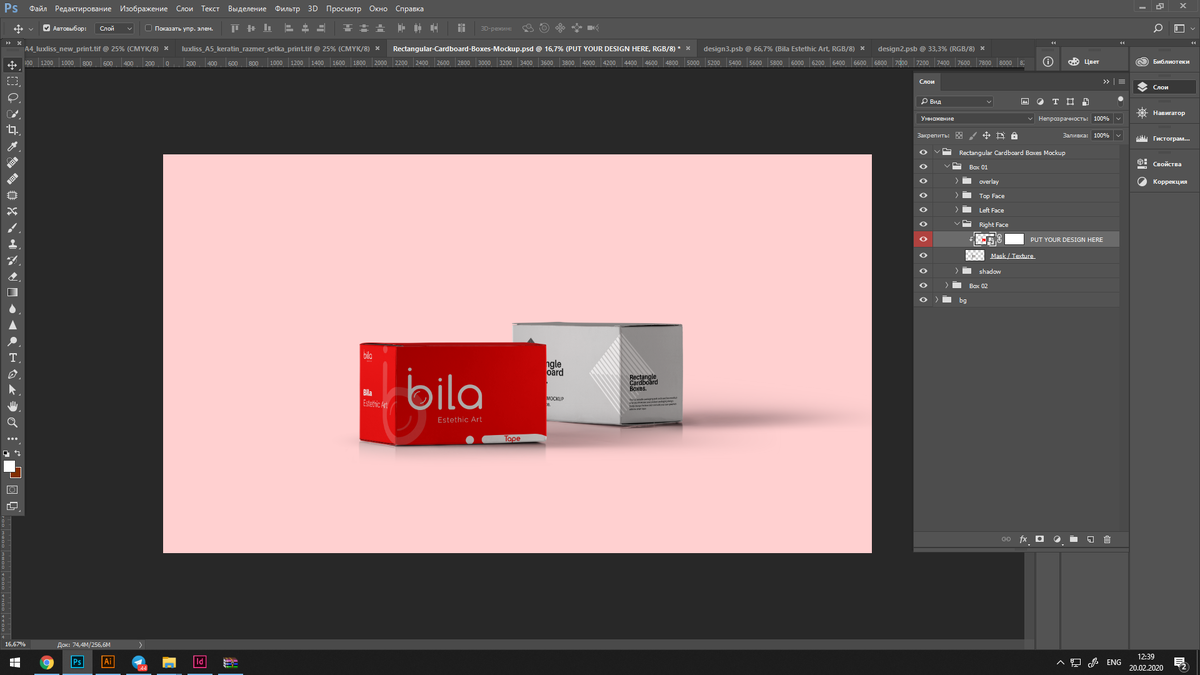Open the Файл menu
Image resolution: width=1200 pixels, height=675 pixels.
[38, 8]
